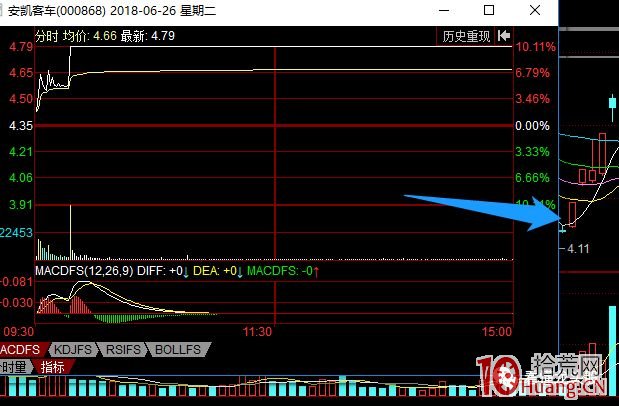619x406 pixels.
Task: Click the DEA: +0 value text
Action: point(215,271)
